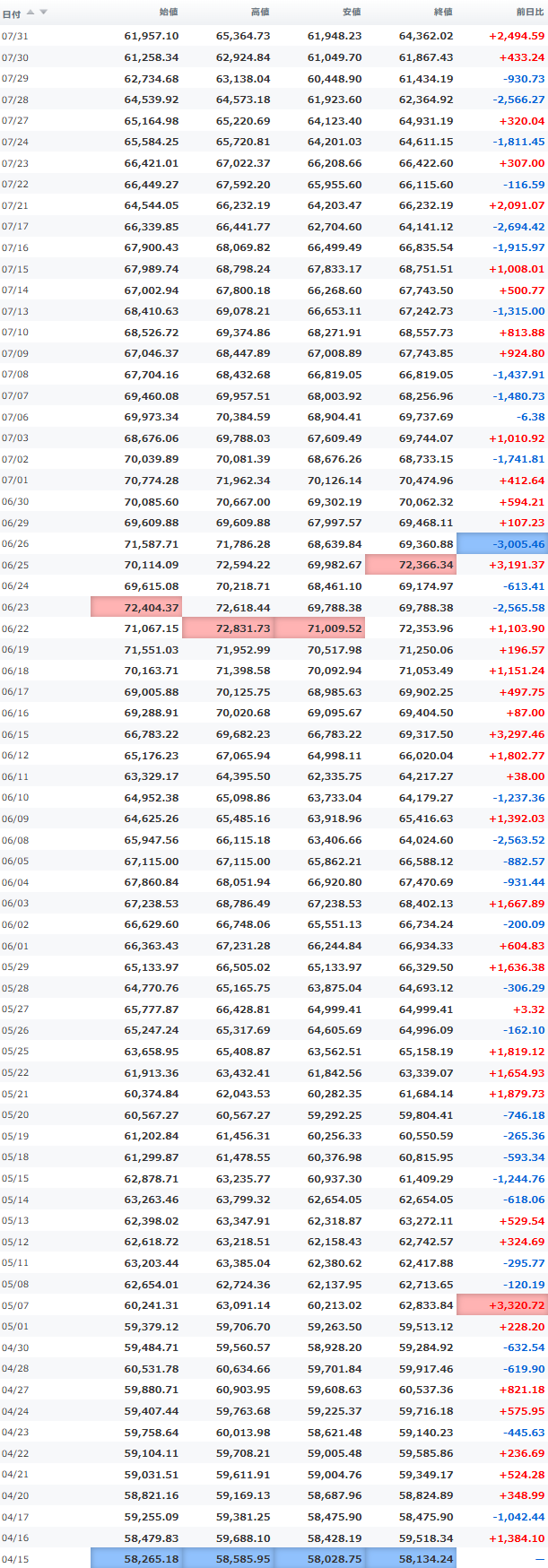Click closing price 68,751.51 on 07/15

tap(426, 269)
